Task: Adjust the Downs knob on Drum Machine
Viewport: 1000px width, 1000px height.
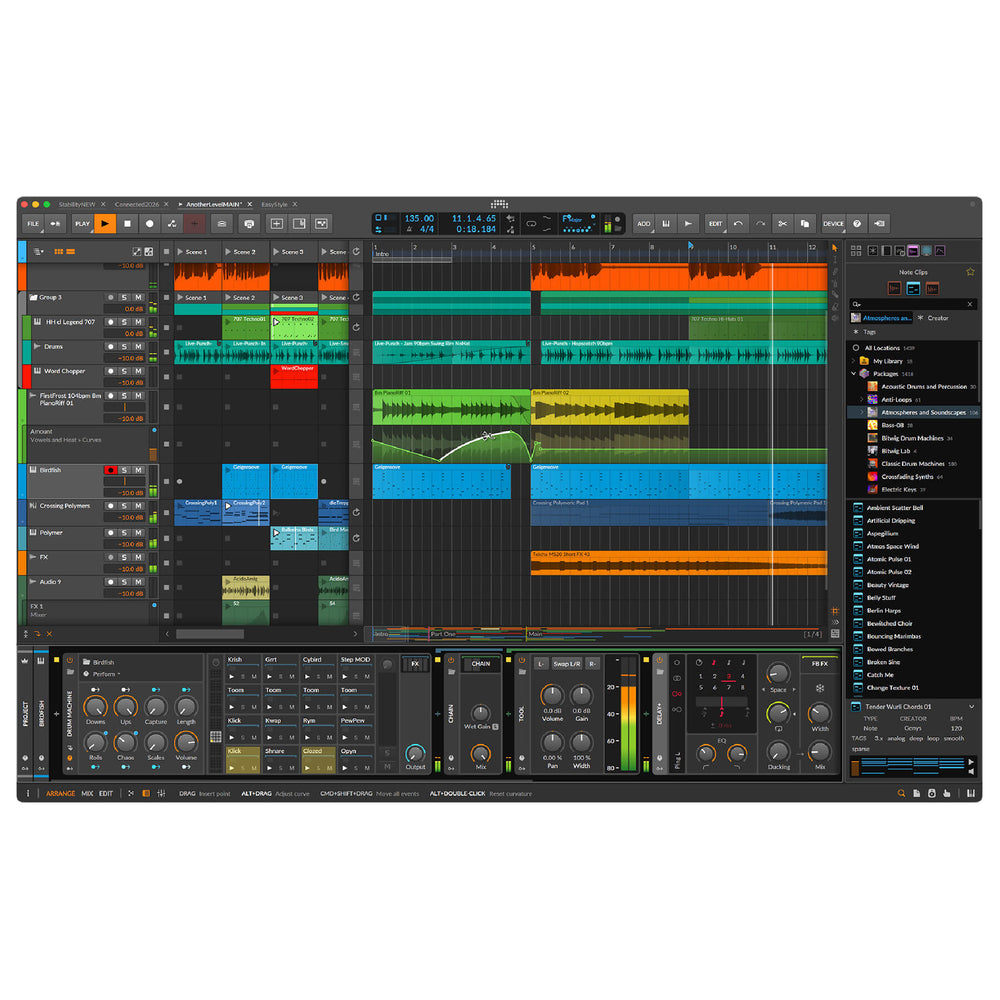Action: [95, 707]
